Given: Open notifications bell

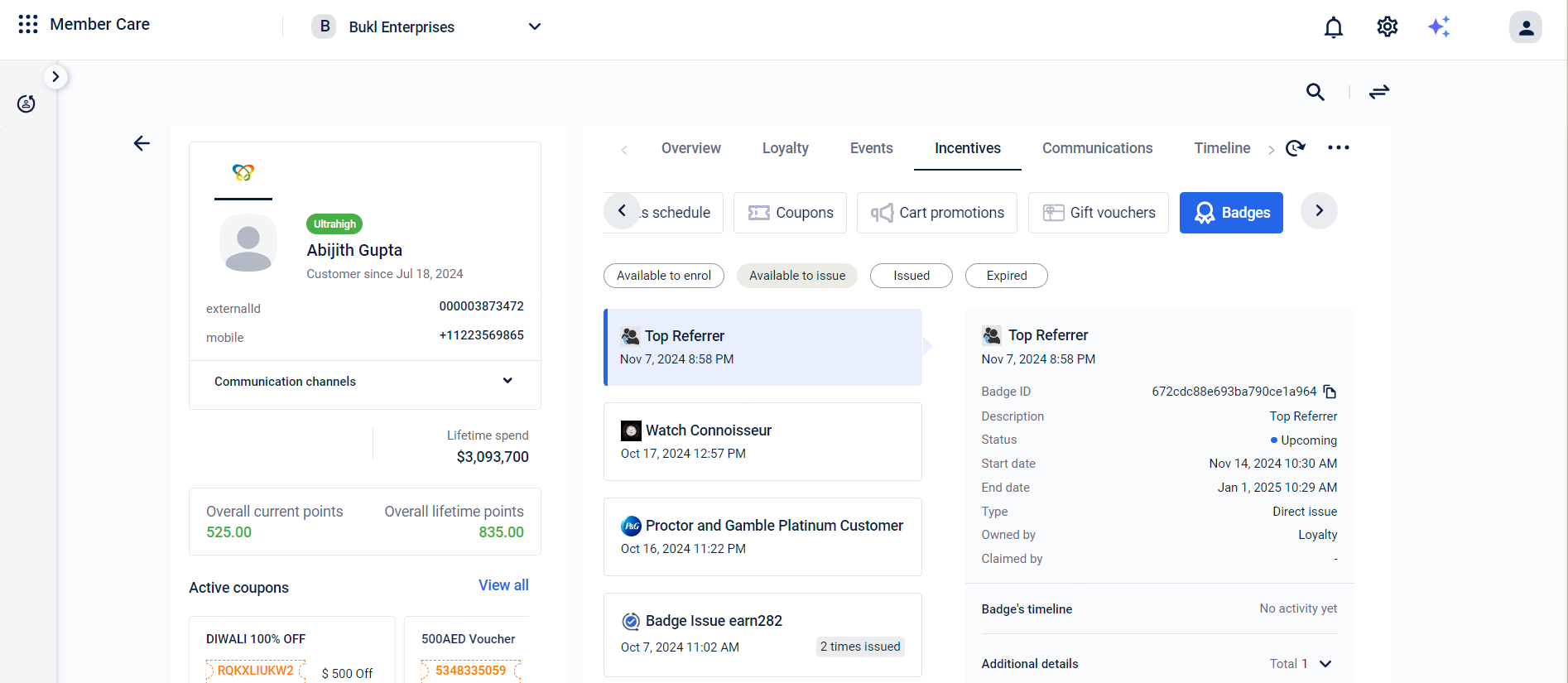Looking at the screenshot, I should [1334, 27].
